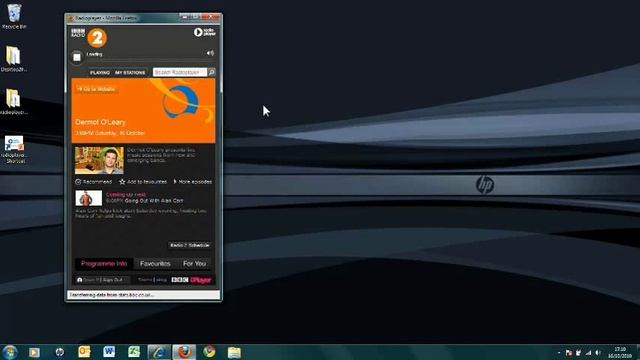Open Windows Explorer from the taskbar
The height and width of the screenshot is (360, 640).
tap(234, 352)
